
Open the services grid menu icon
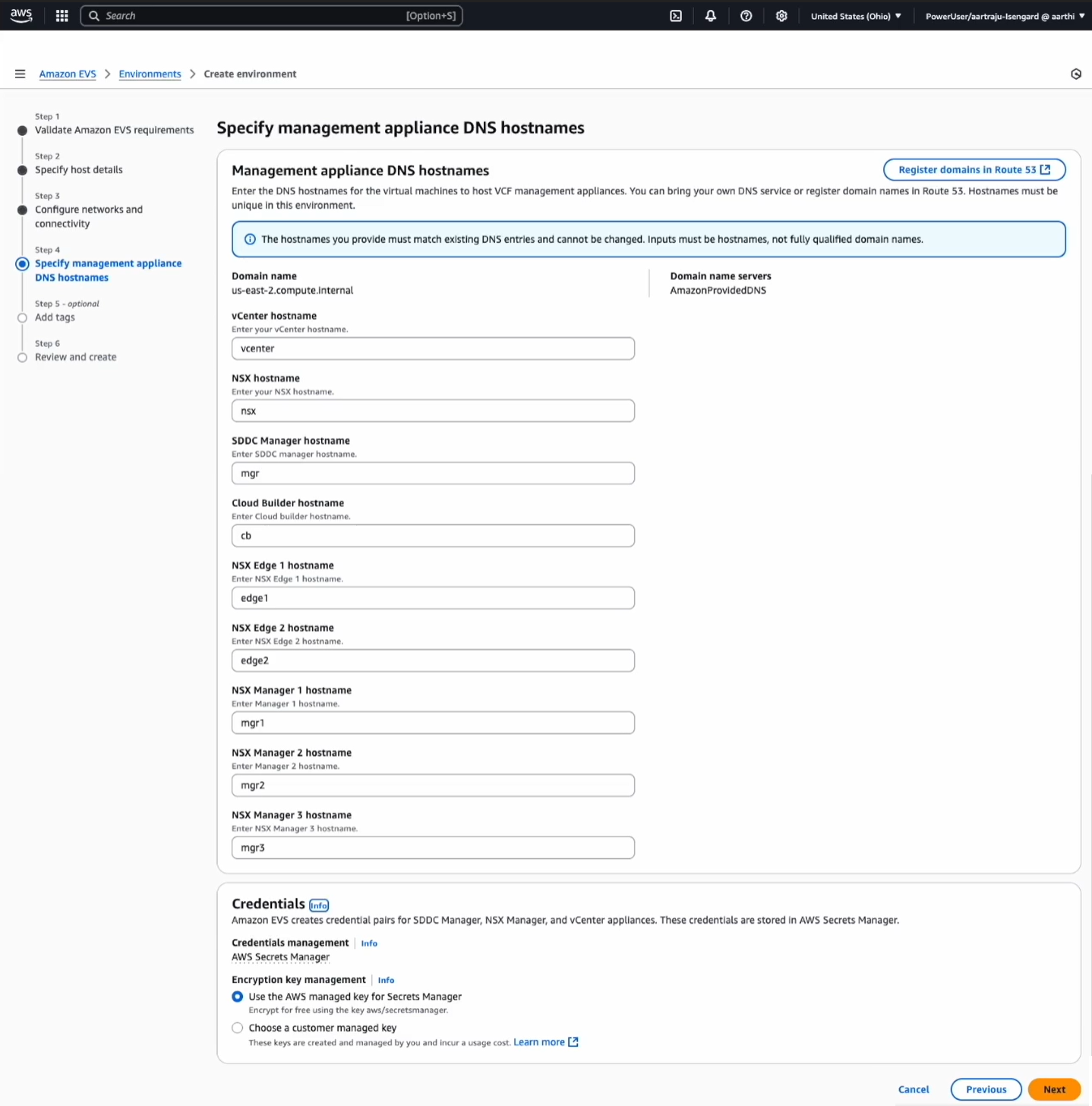62,16
